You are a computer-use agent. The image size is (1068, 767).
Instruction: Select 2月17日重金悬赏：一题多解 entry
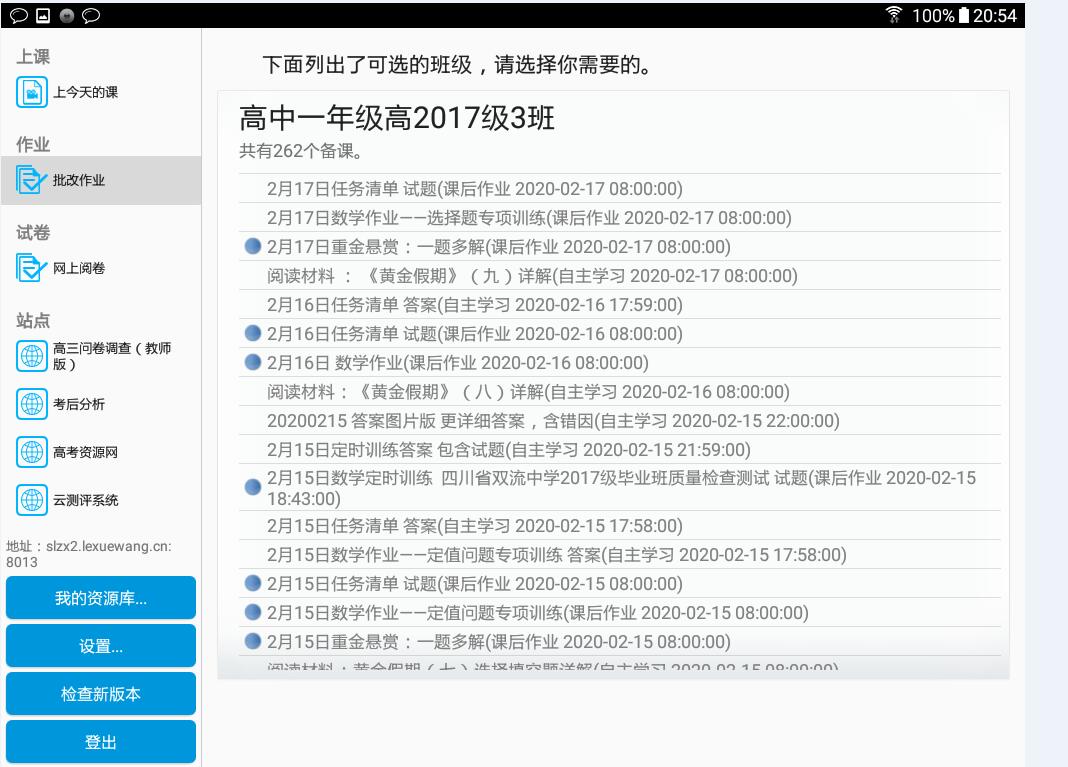click(498, 247)
